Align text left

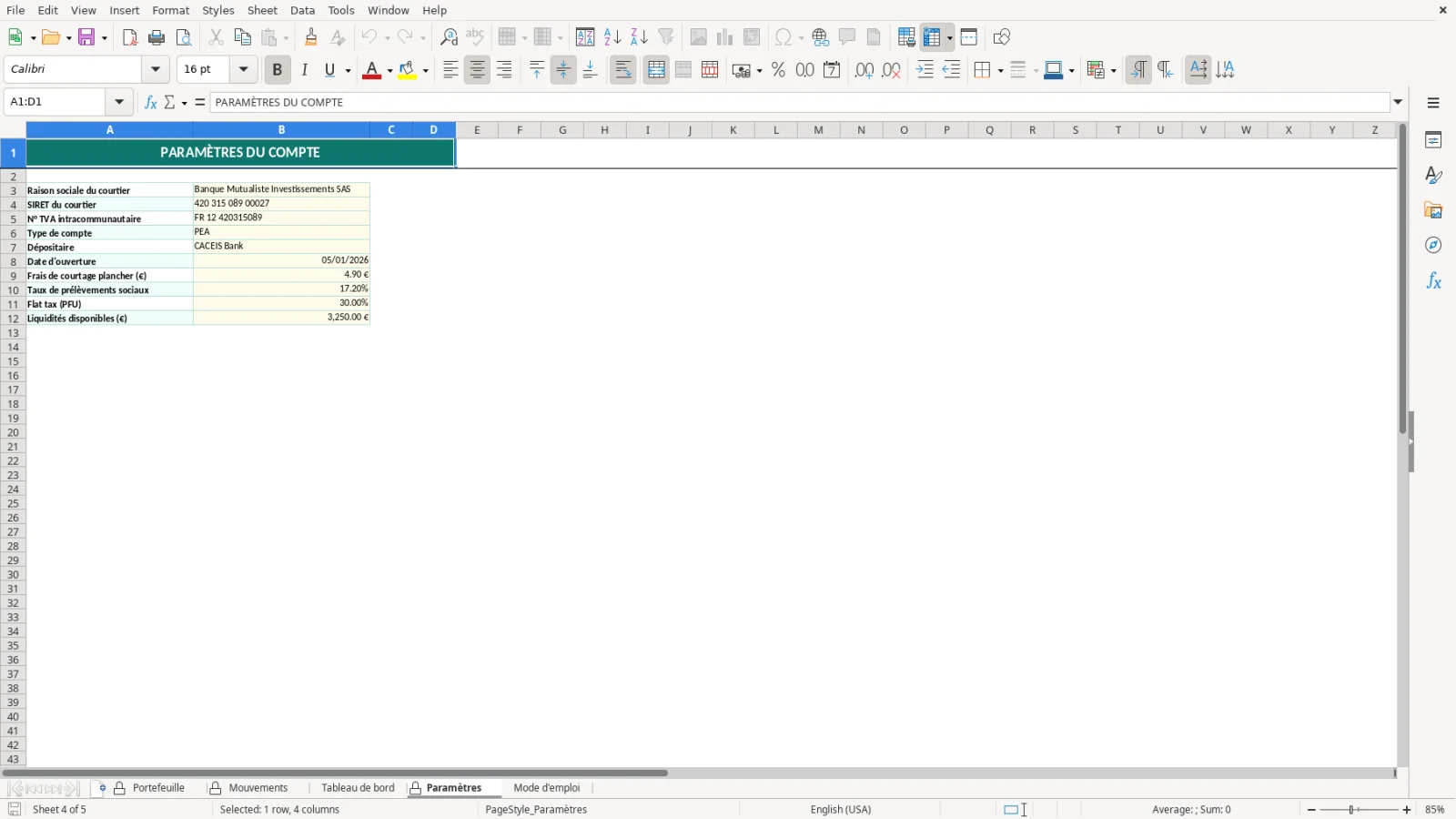click(450, 70)
